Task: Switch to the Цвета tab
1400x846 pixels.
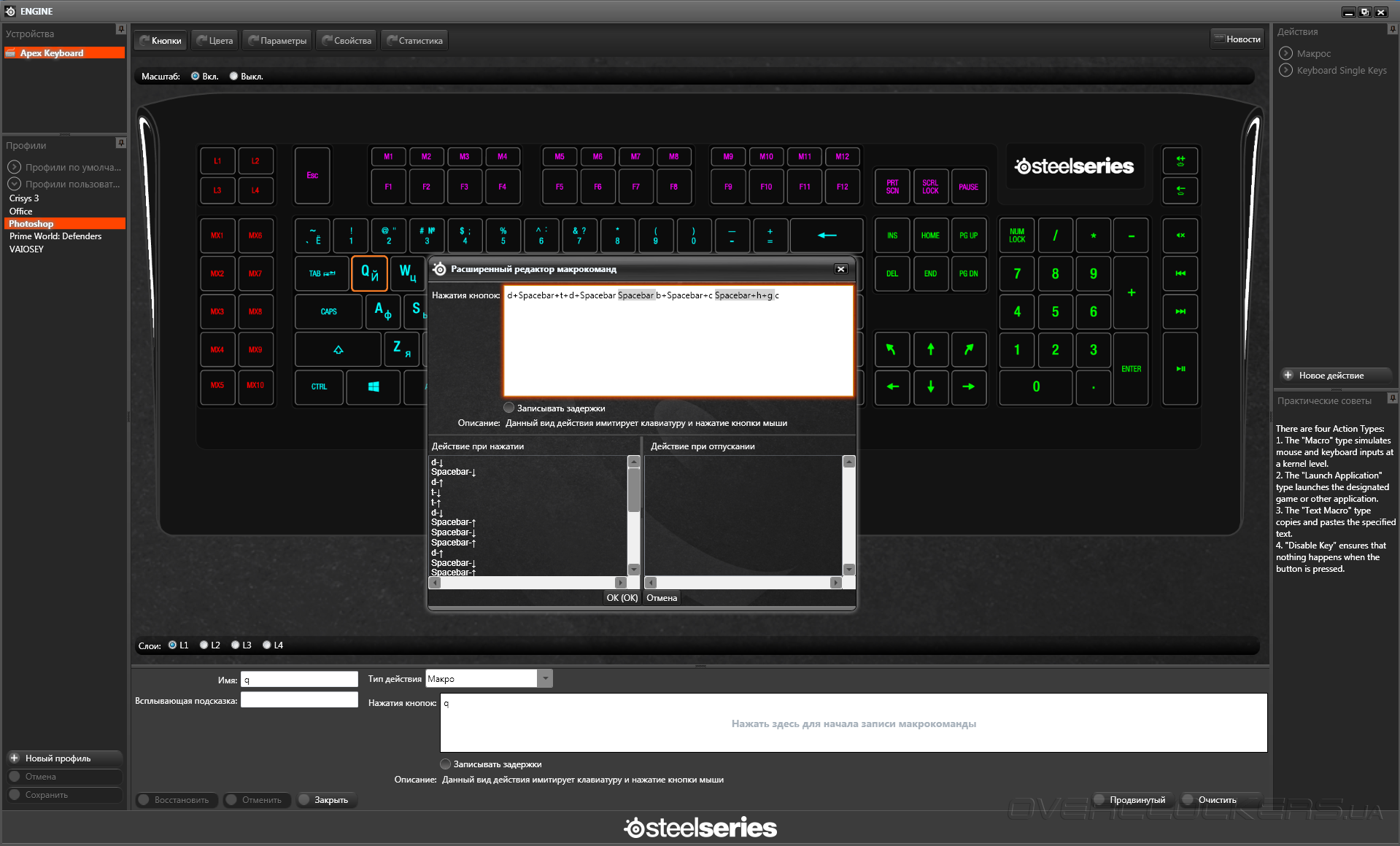Action: pos(214,41)
